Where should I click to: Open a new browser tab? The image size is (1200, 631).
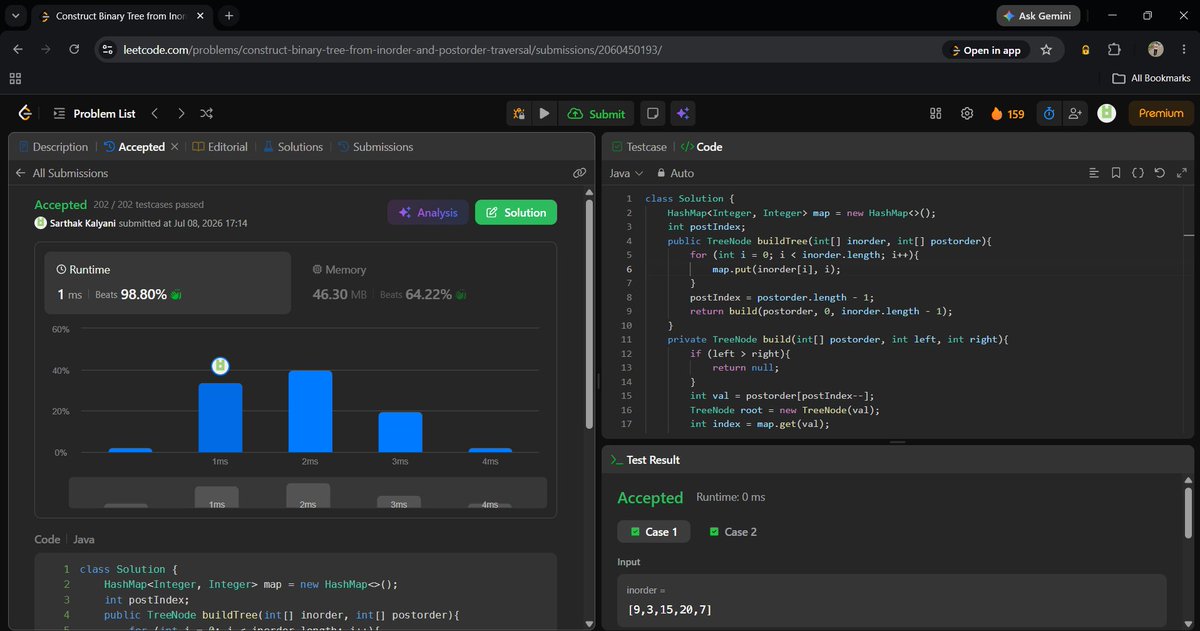(x=229, y=16)
